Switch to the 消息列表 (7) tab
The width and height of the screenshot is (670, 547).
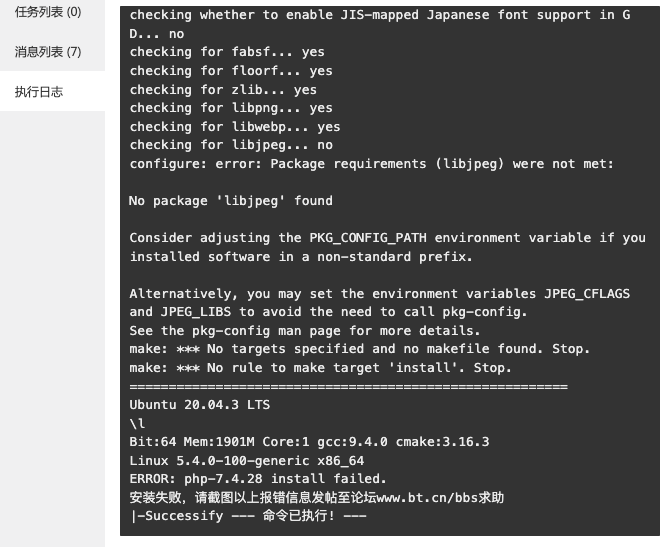click(x=48, y=52)
